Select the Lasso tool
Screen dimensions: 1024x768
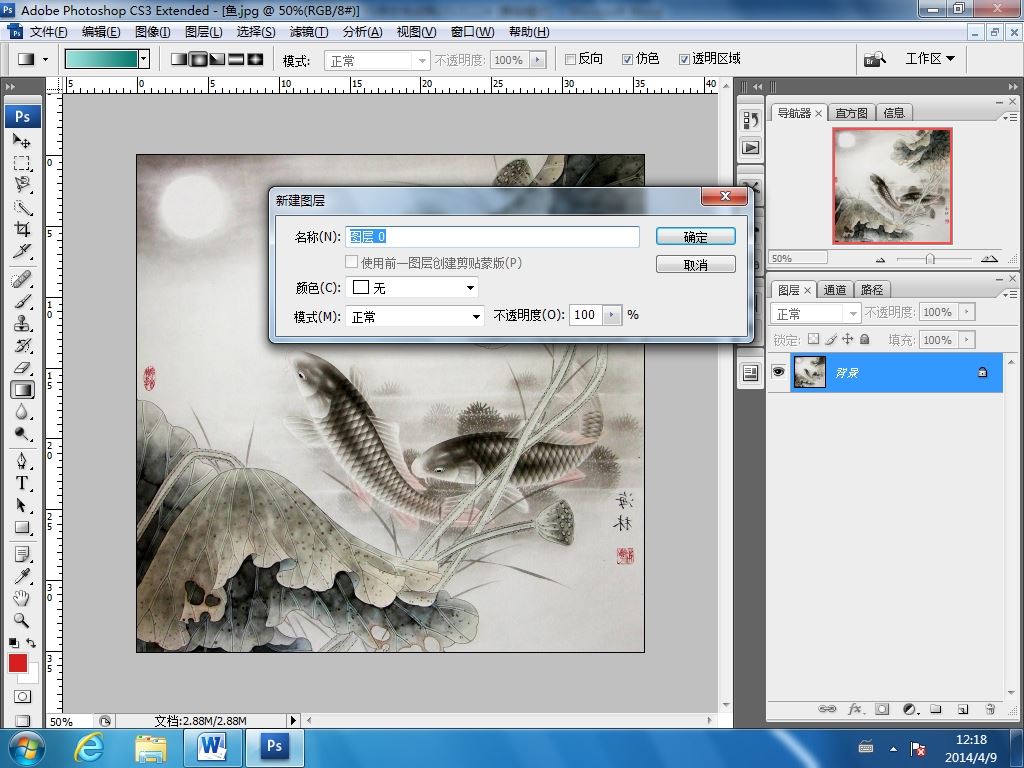point(22,185)
